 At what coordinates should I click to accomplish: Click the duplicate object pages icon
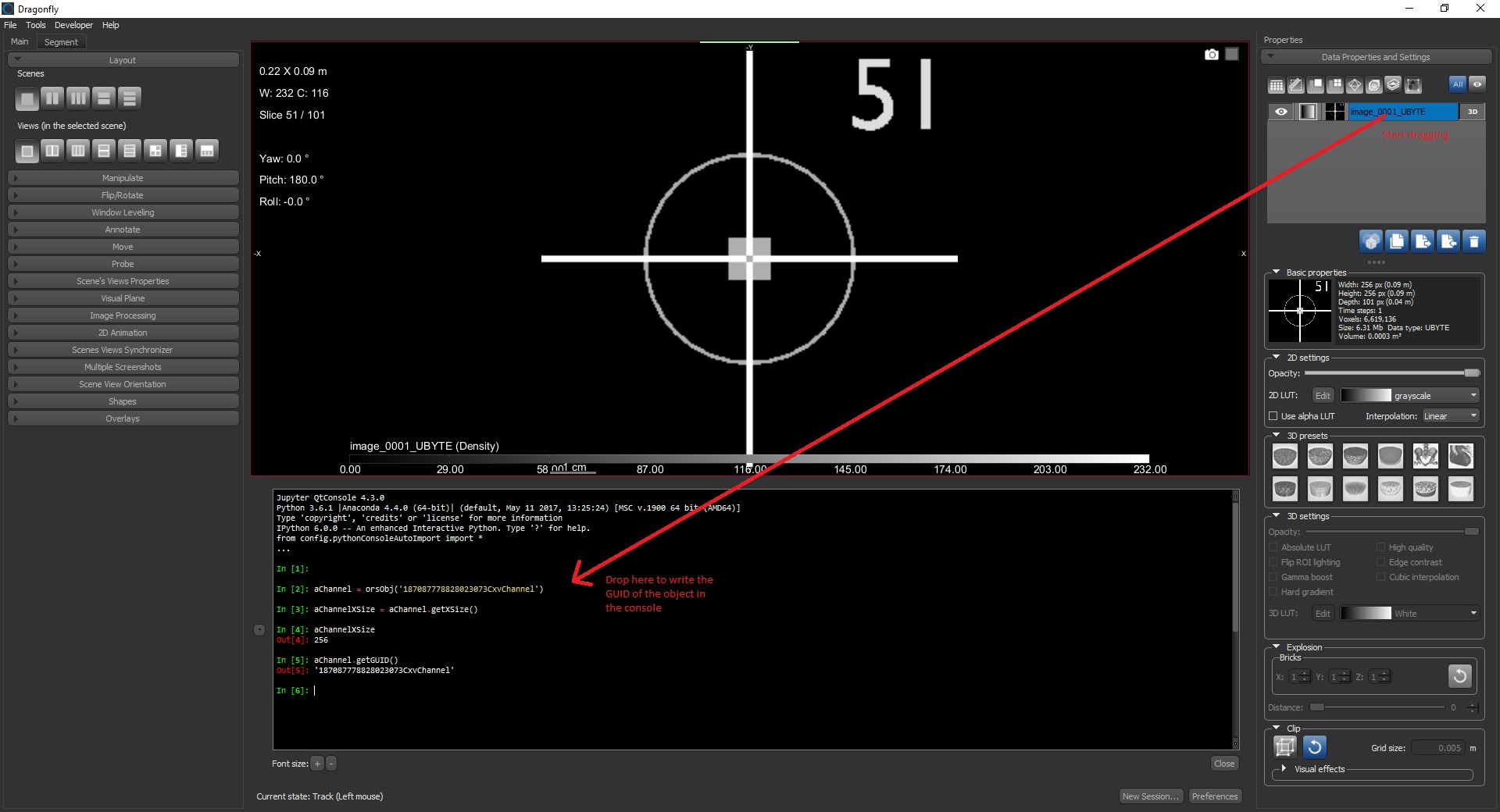click(x=1397, y=242)
